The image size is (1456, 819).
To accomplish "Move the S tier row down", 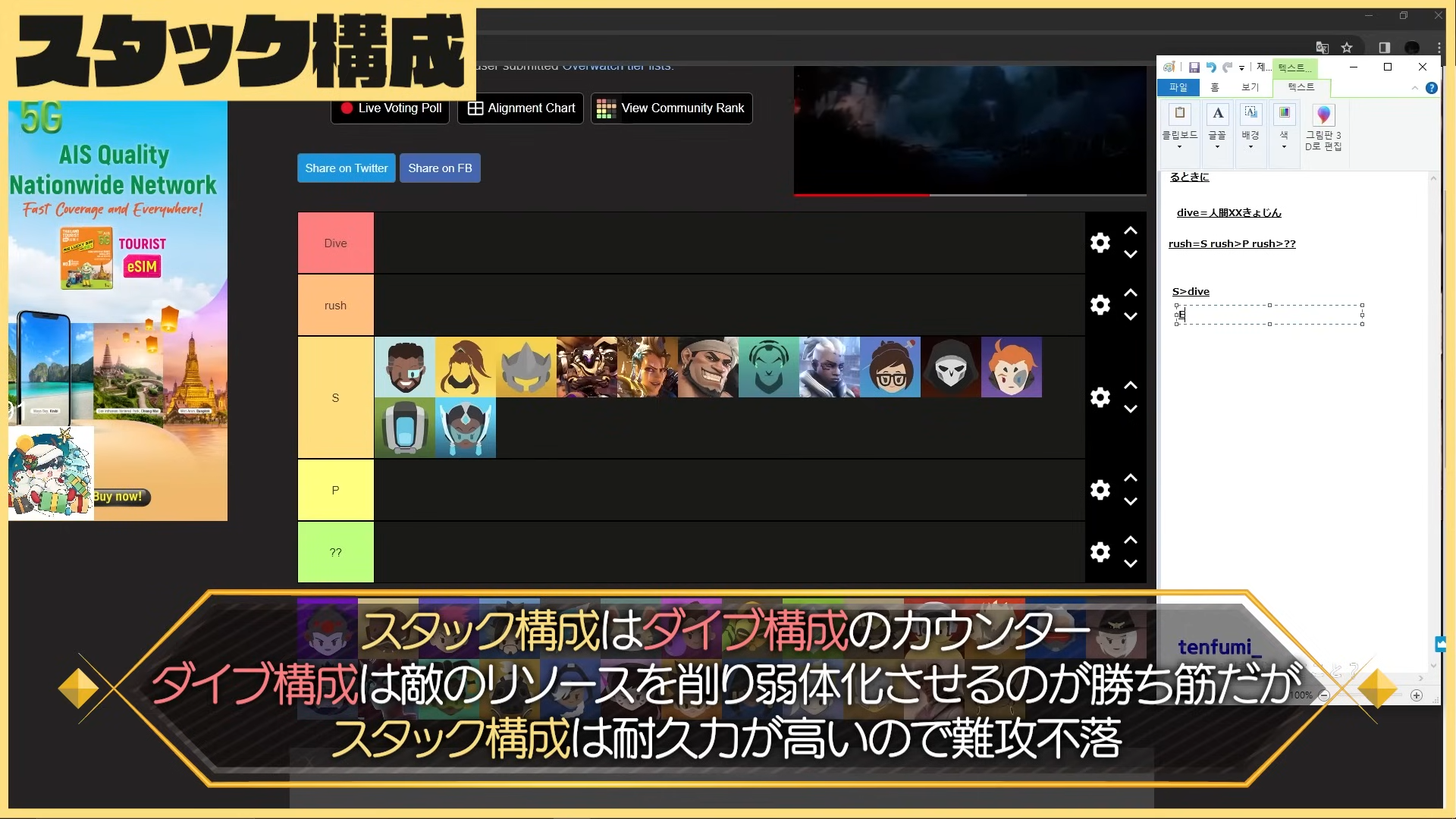I will click(x=1131, y=409).
